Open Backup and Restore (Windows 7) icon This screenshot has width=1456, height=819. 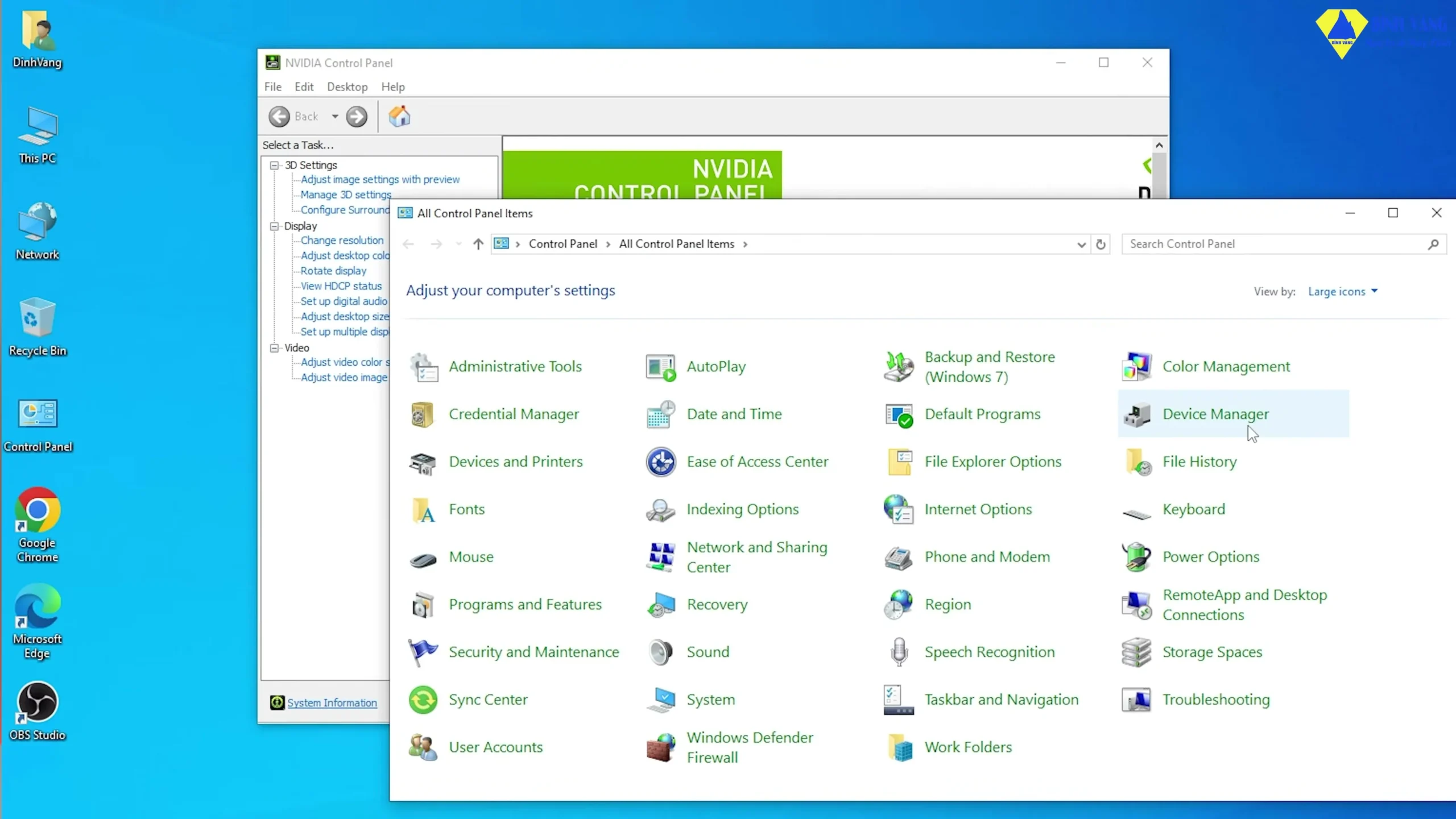click(899, 367)
